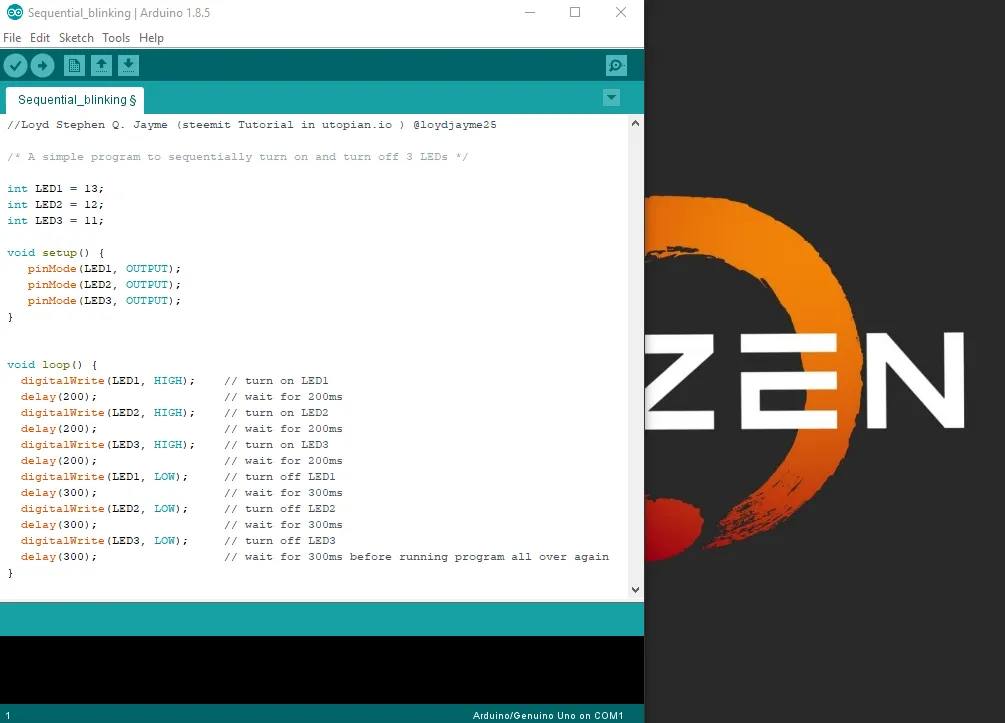Click 'digitalWrite(LED3, HIGH);' statement

108,445
